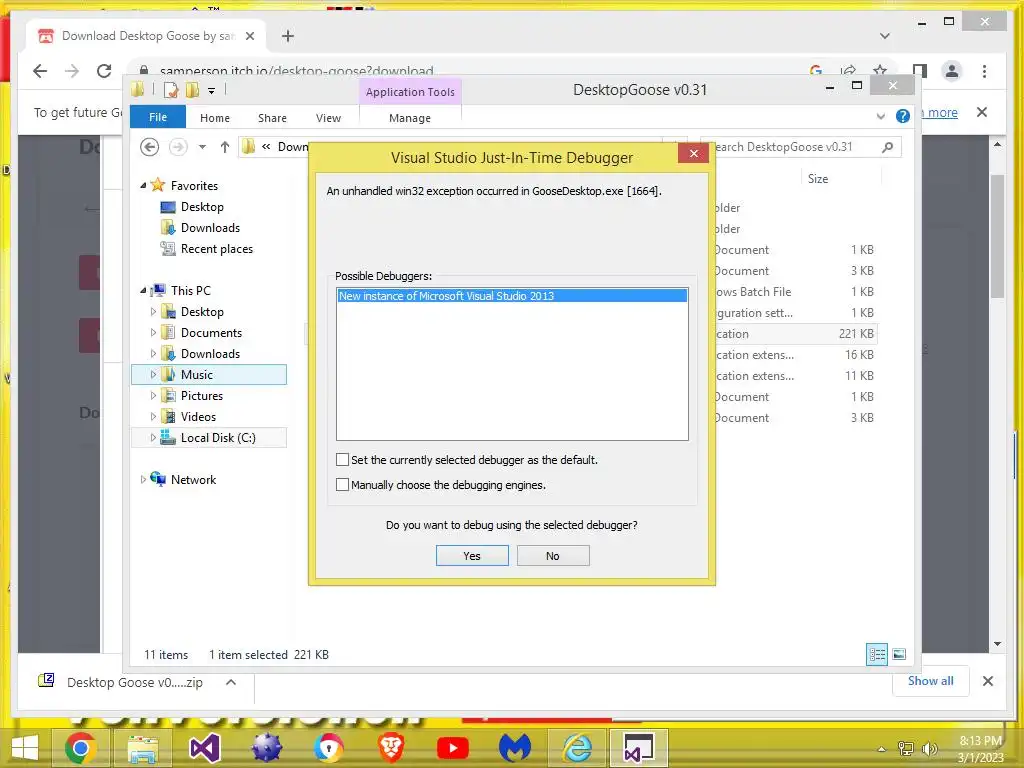Open the Chrome three-dot menu
1024x768 pixels.
[984, 71]
